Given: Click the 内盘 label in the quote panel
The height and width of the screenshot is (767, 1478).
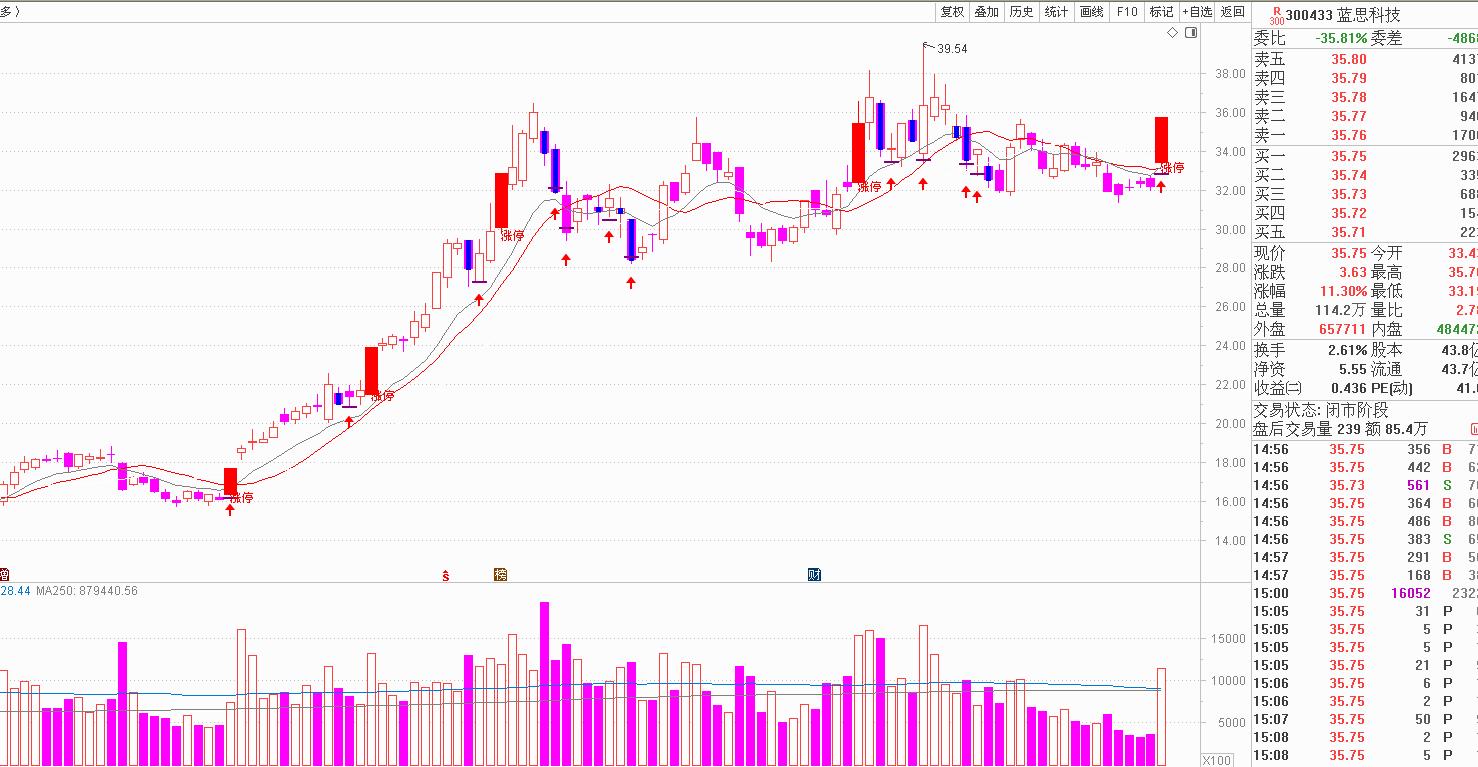Looking at the screenshot, I should [1386, 329].
